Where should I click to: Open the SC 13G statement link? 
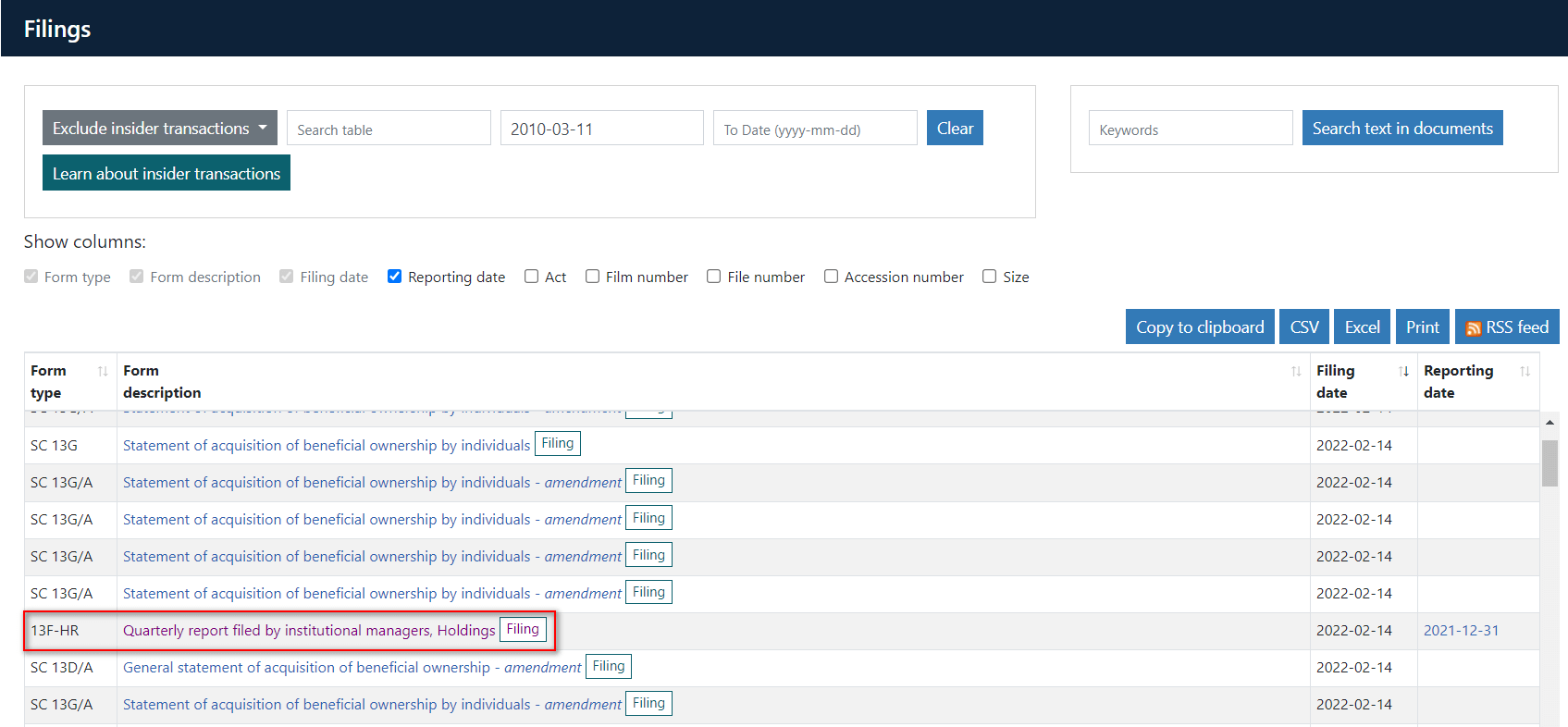click(x=327, y=445)
